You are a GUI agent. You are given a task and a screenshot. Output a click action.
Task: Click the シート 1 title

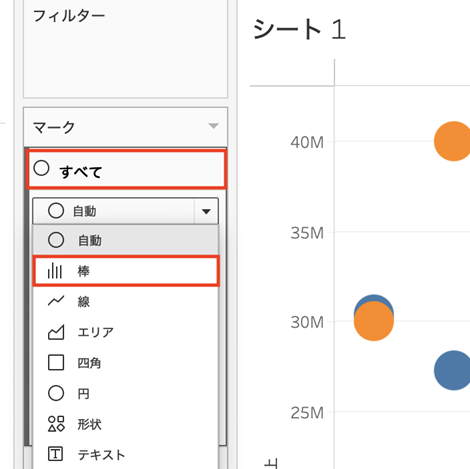point(299,29)
